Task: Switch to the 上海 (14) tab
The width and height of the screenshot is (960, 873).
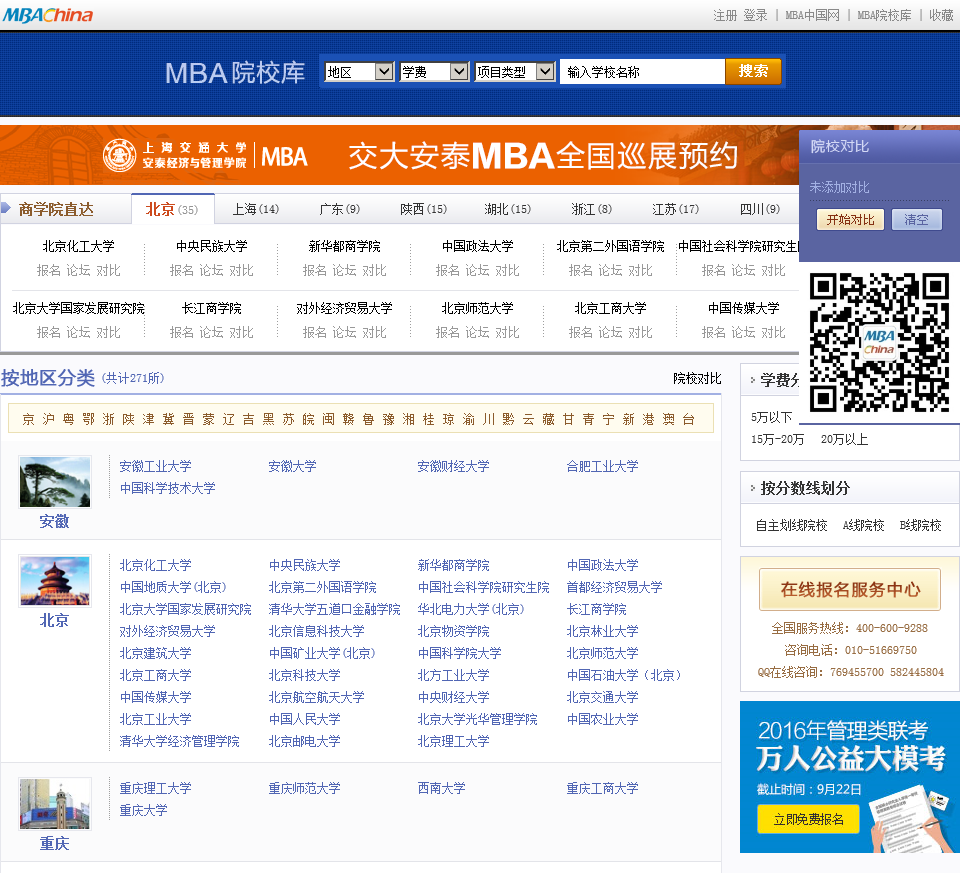Action: 256,209
